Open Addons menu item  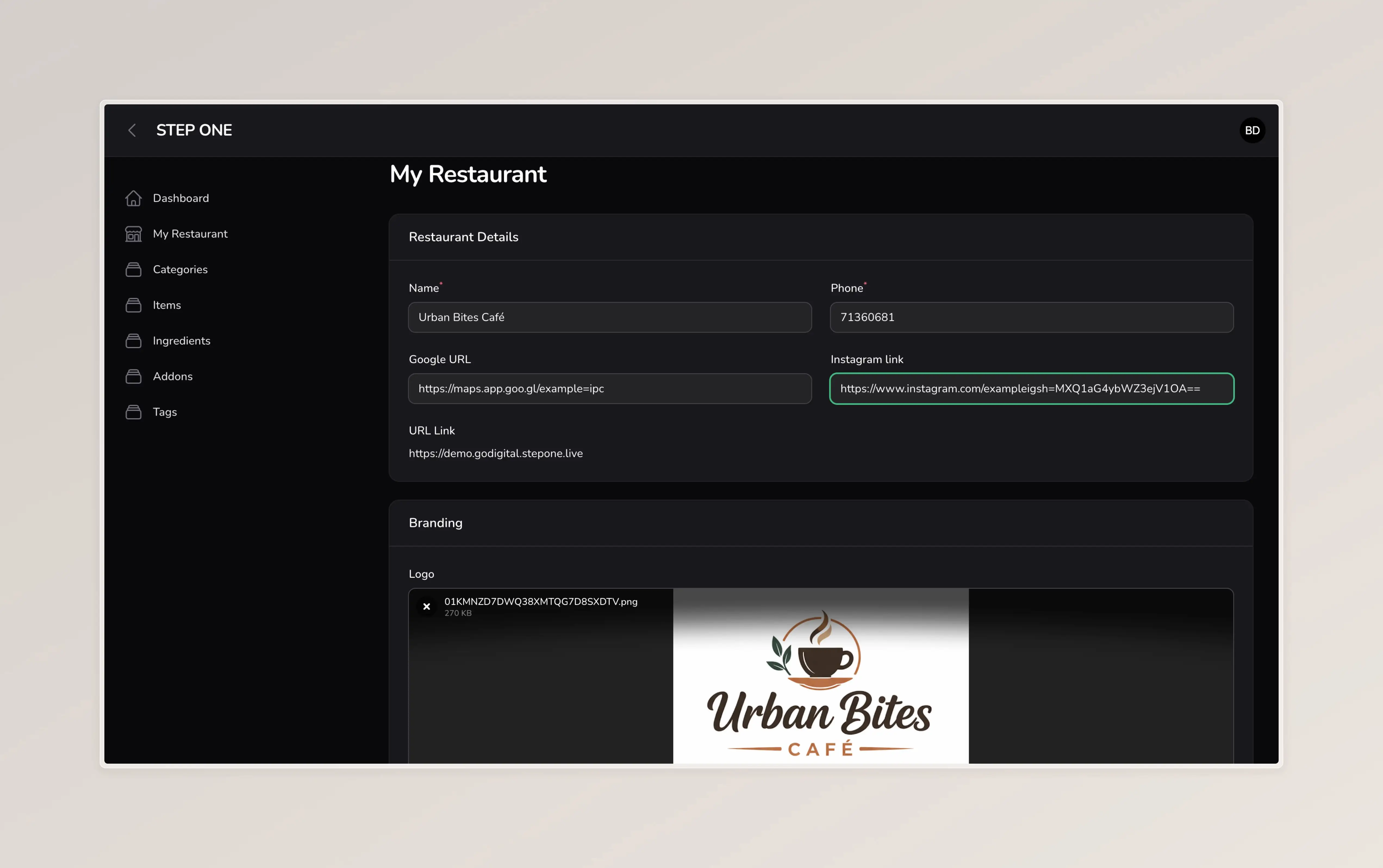point(172,376)
